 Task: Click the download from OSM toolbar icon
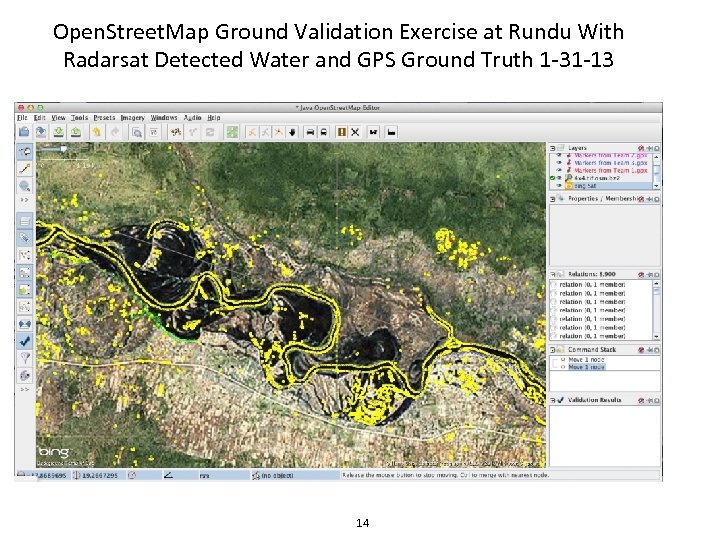[x=58, y=132]
